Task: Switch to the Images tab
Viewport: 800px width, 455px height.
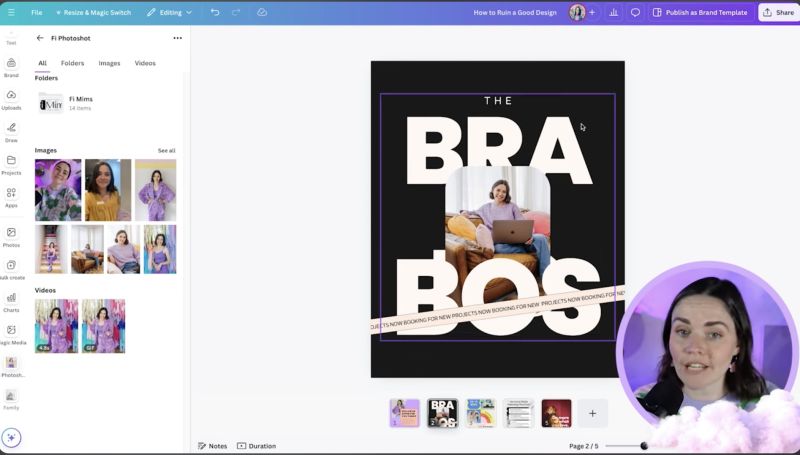Action: click(x=109, y=63)
